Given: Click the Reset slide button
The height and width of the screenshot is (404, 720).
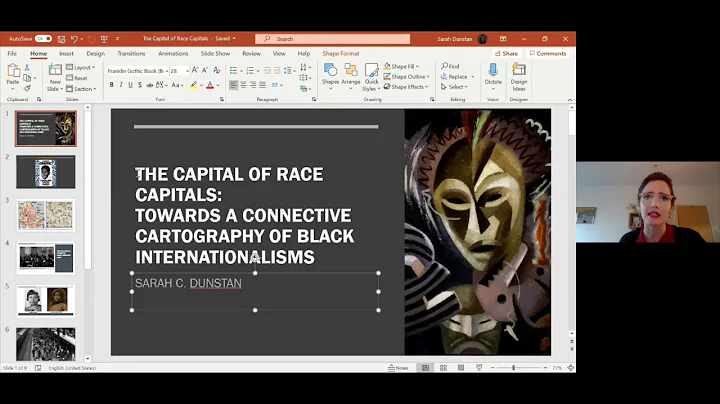Looking at the screenshot, I should point(77,78).
